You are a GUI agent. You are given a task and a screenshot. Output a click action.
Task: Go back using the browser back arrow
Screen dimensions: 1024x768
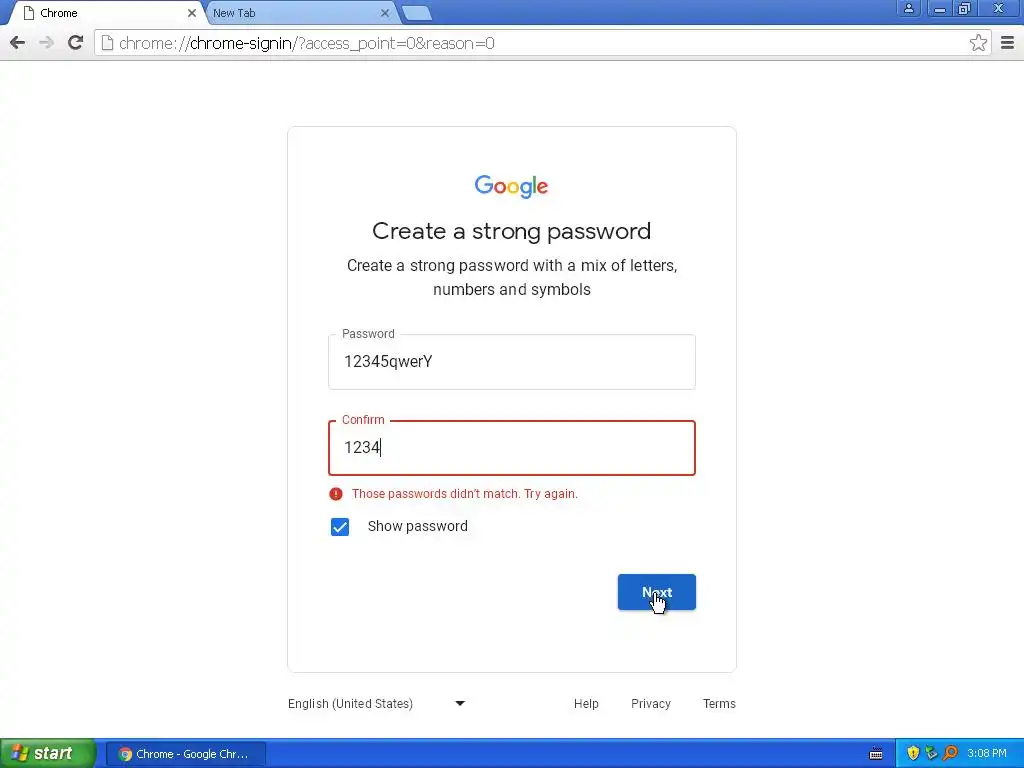tap(18, 43)
